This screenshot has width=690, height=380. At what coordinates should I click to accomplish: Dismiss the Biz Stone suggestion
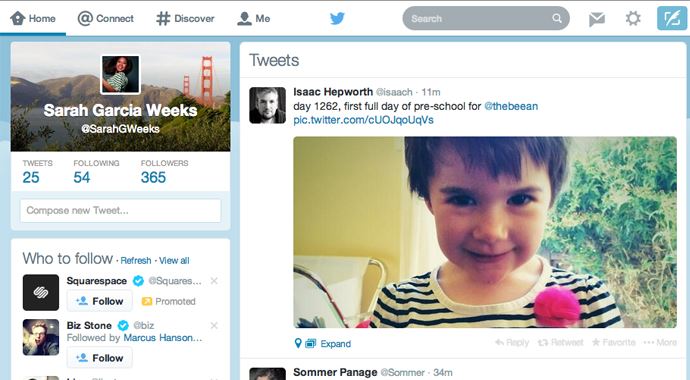pyautogui.click(x=214, y=325)
